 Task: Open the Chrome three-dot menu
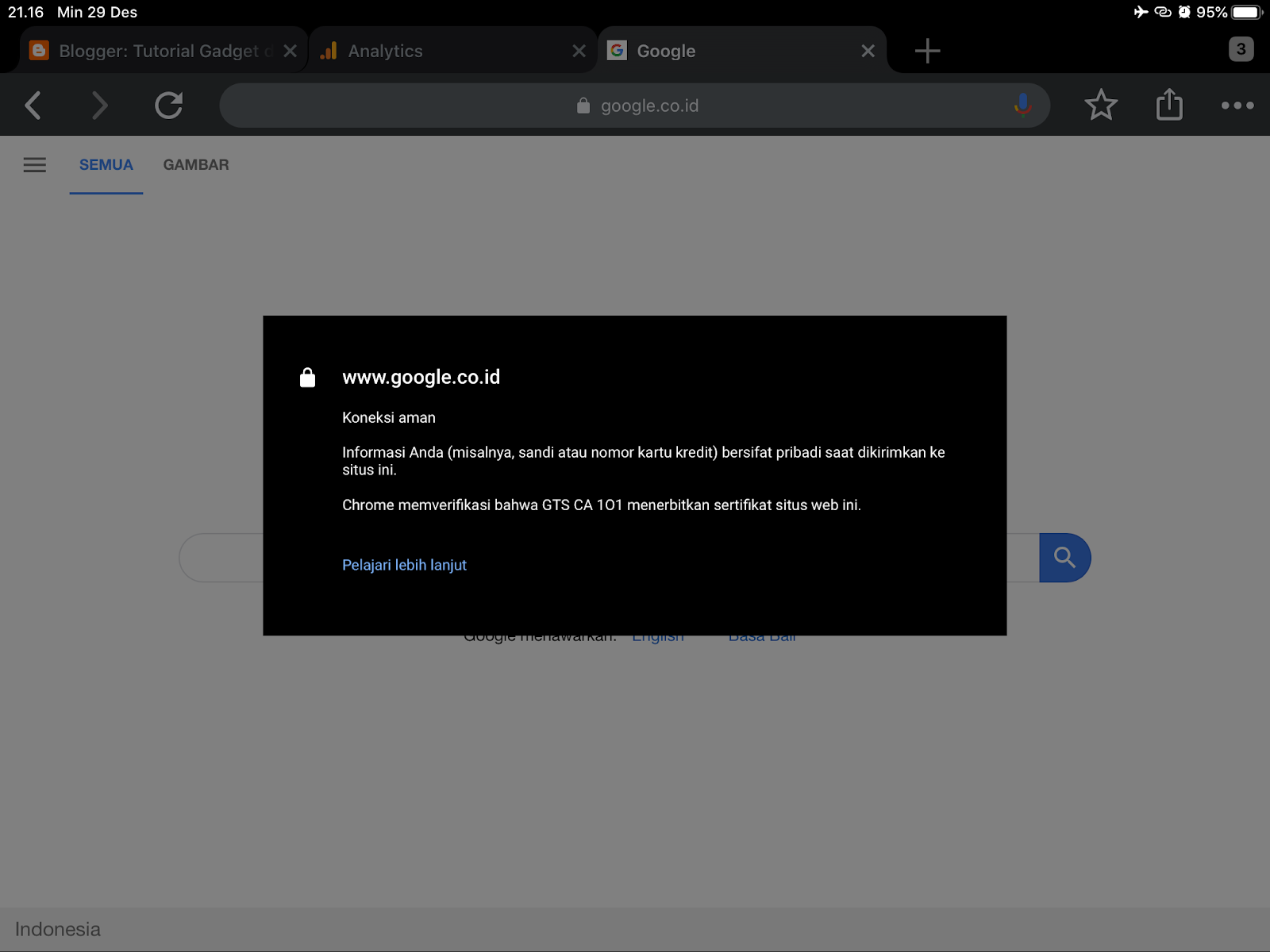[1237, 106]
